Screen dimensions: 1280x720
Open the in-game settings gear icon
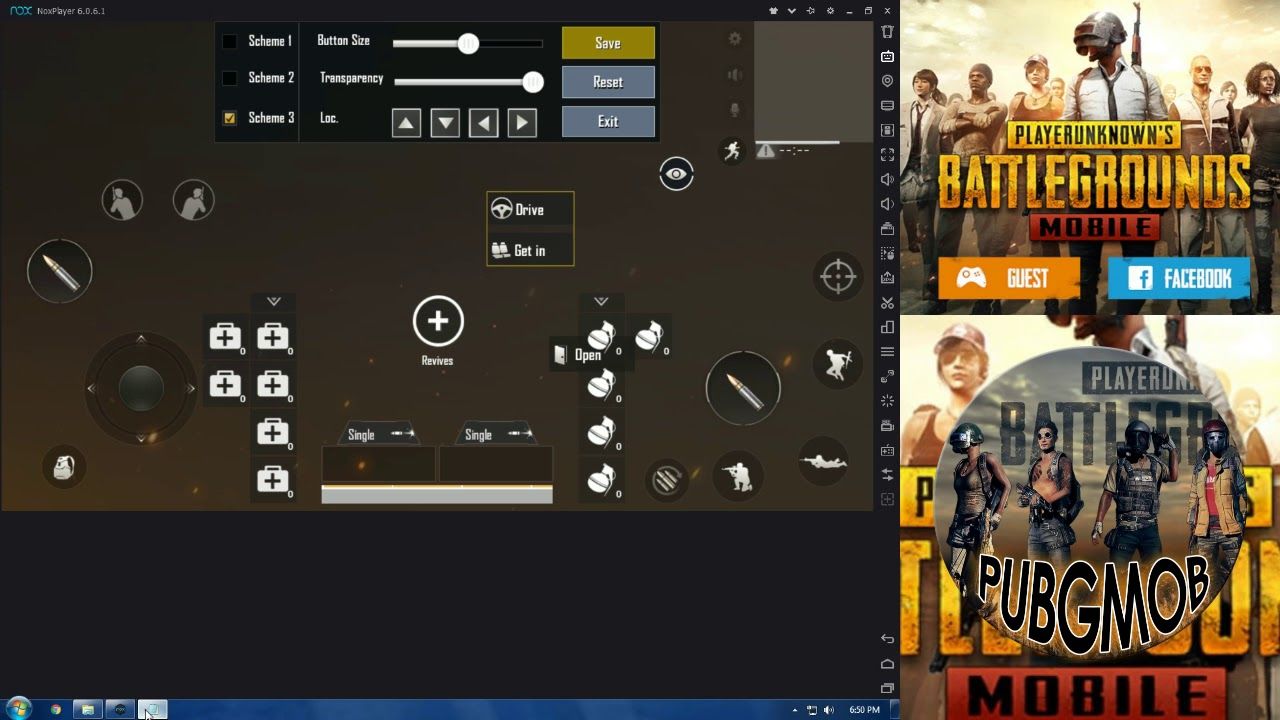point(735,38)
